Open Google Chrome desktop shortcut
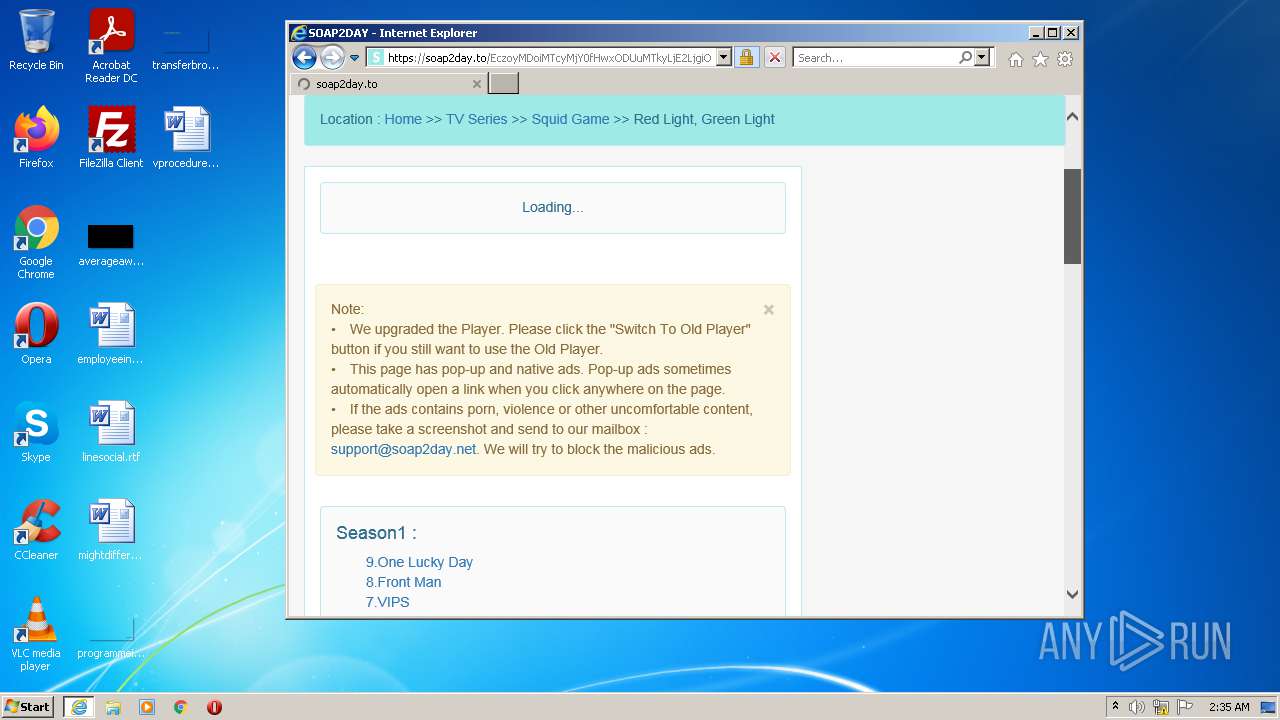1280x720 pixels. [36, 242]
